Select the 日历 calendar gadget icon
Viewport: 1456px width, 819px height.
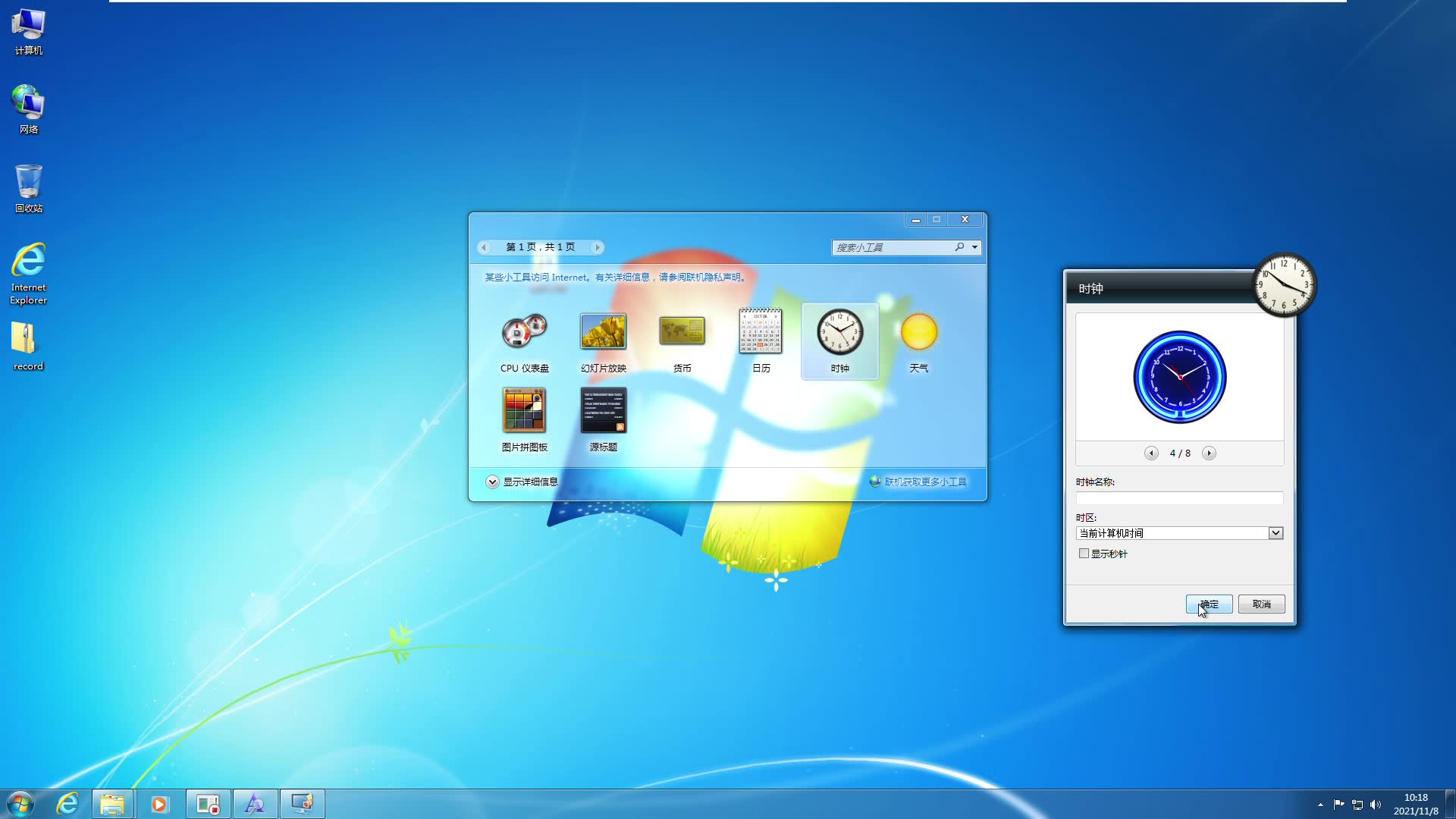(761, 332)
